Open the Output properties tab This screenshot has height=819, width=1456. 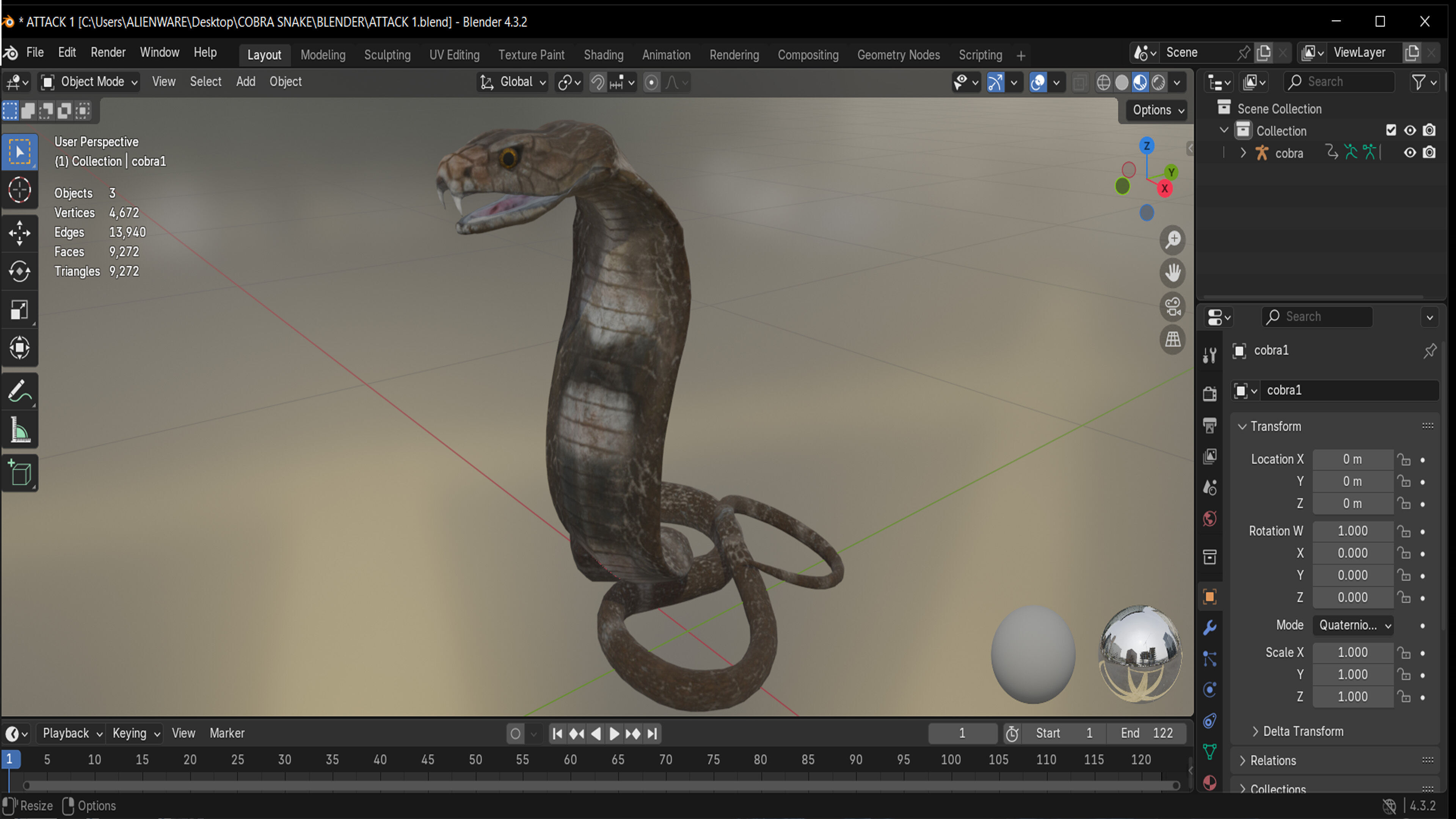(1210, 425)
